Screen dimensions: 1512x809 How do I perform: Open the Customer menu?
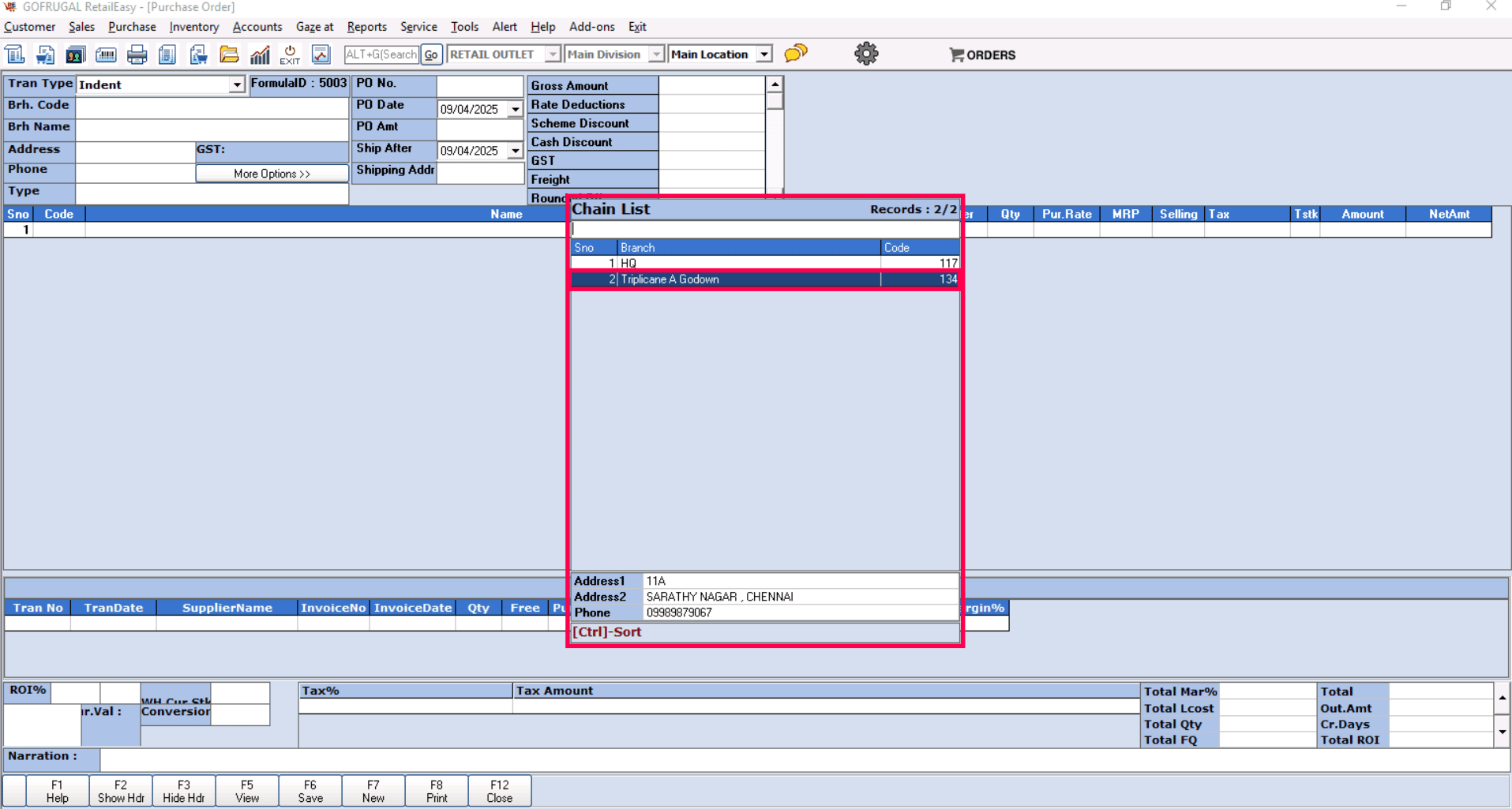tap(30, 27)
